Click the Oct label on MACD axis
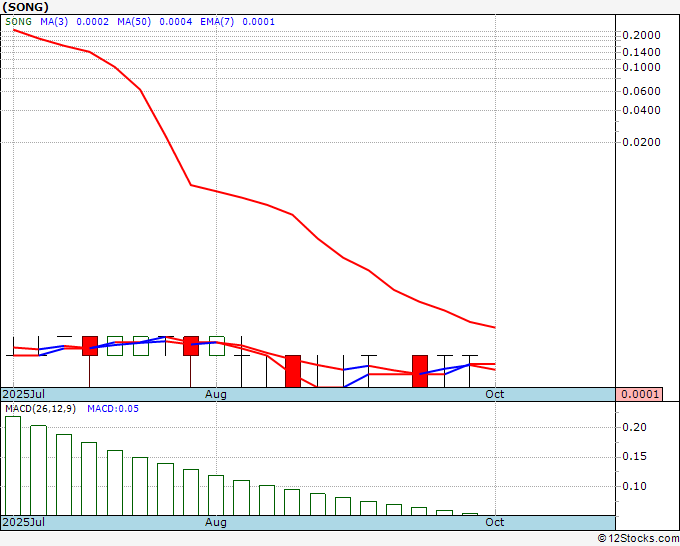 tap(494, 522)
